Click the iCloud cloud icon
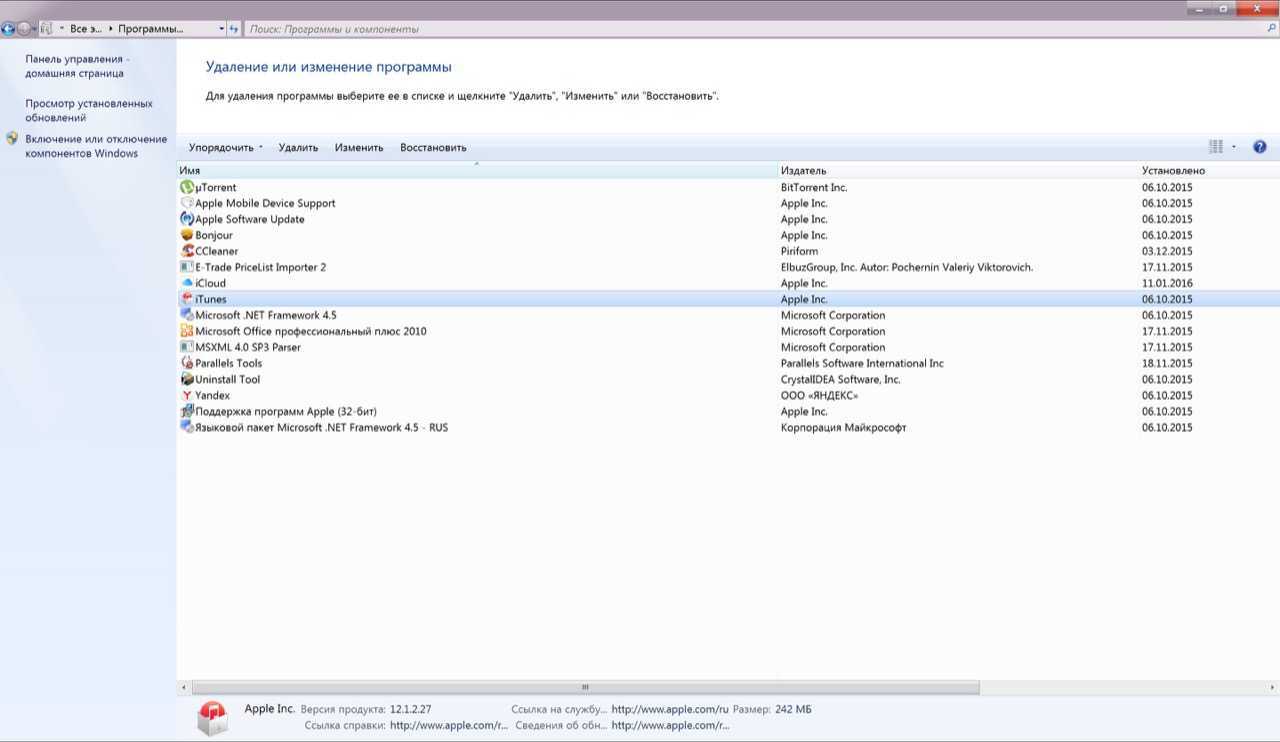Viewport: 1280px width, 742px height. point(187,283)
